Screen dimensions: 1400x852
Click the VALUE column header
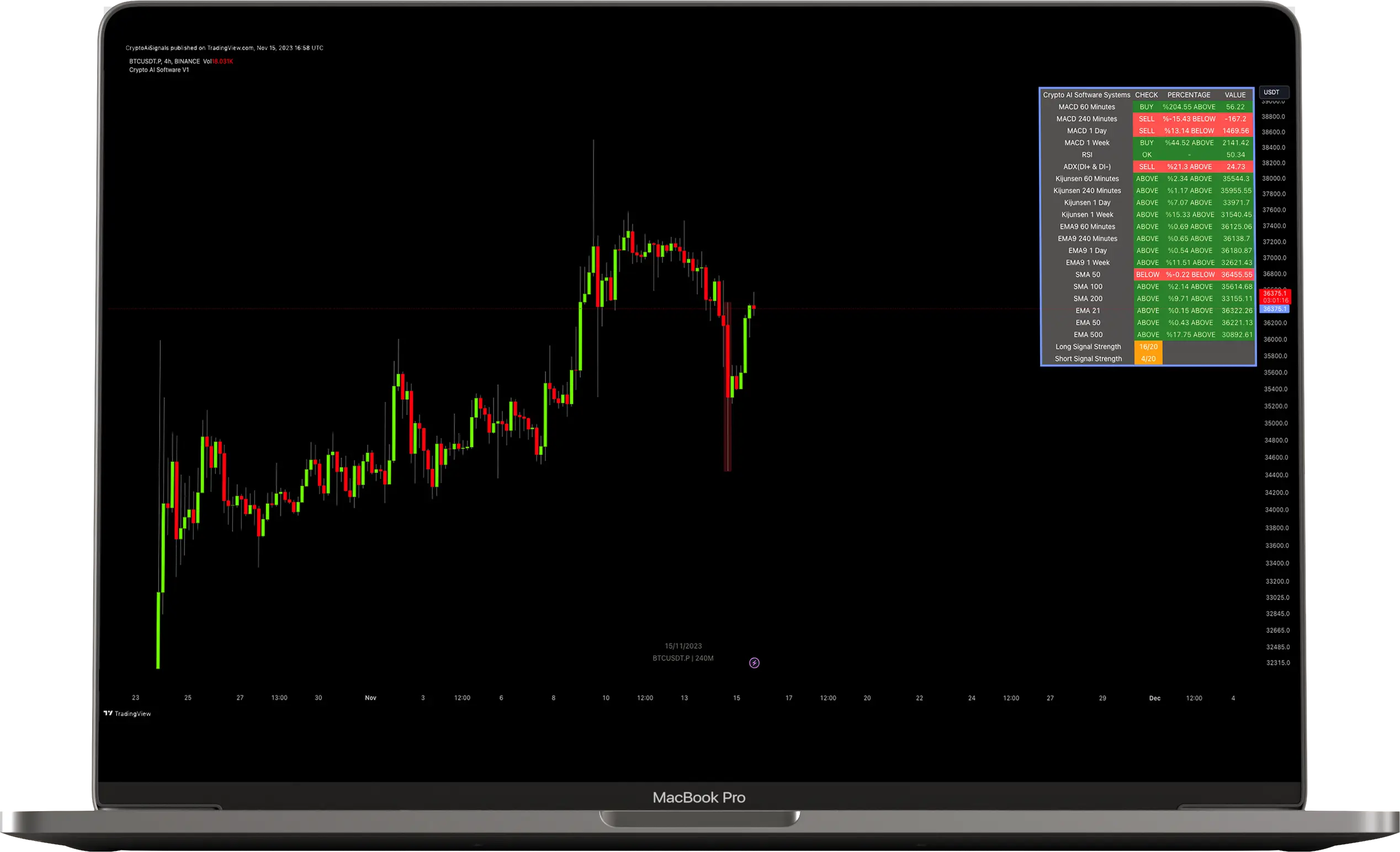click(1234, 95)
